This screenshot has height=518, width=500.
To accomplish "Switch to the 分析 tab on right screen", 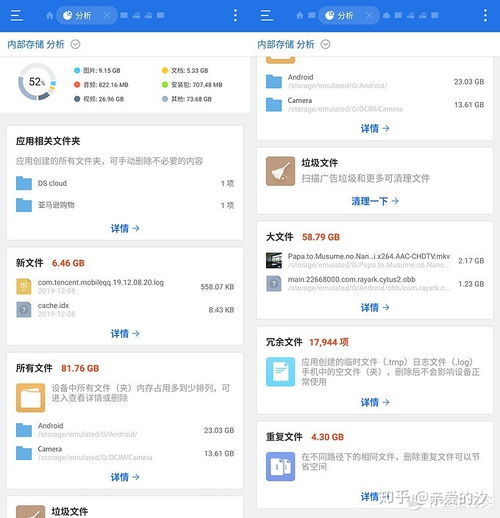I will click(344, 15).
